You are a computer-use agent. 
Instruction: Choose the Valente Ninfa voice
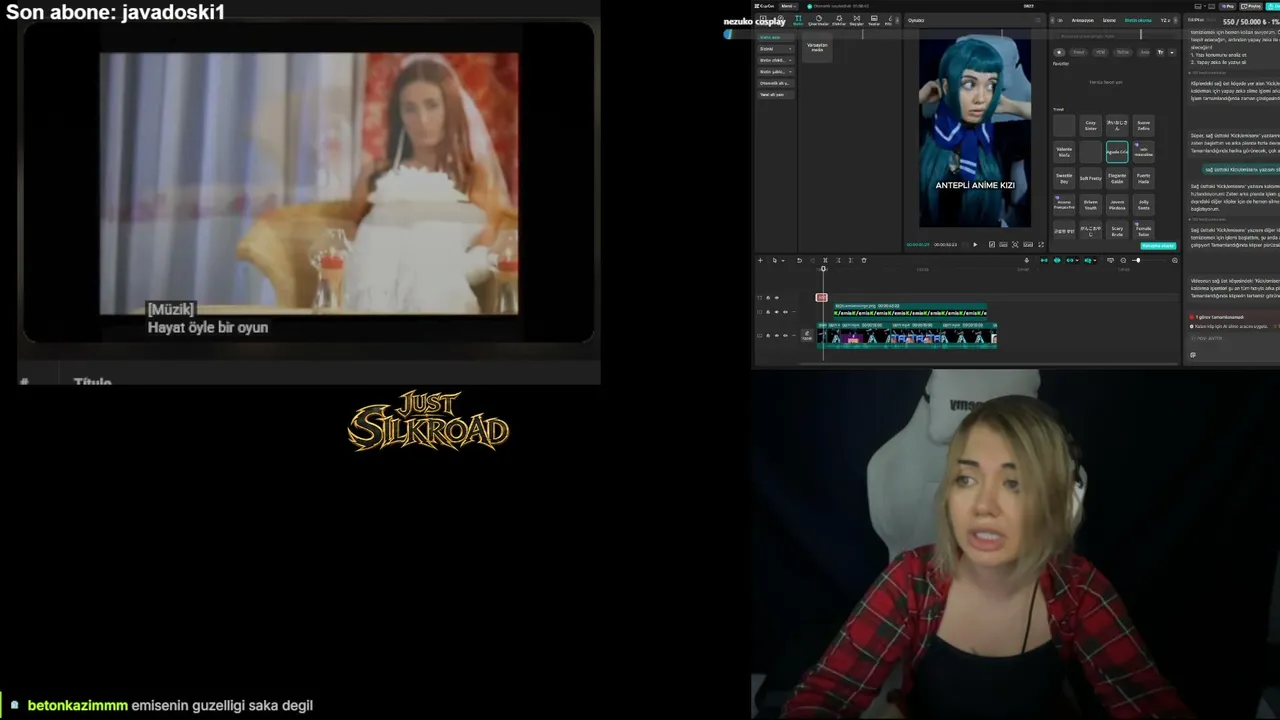[x=1064, y=152]
